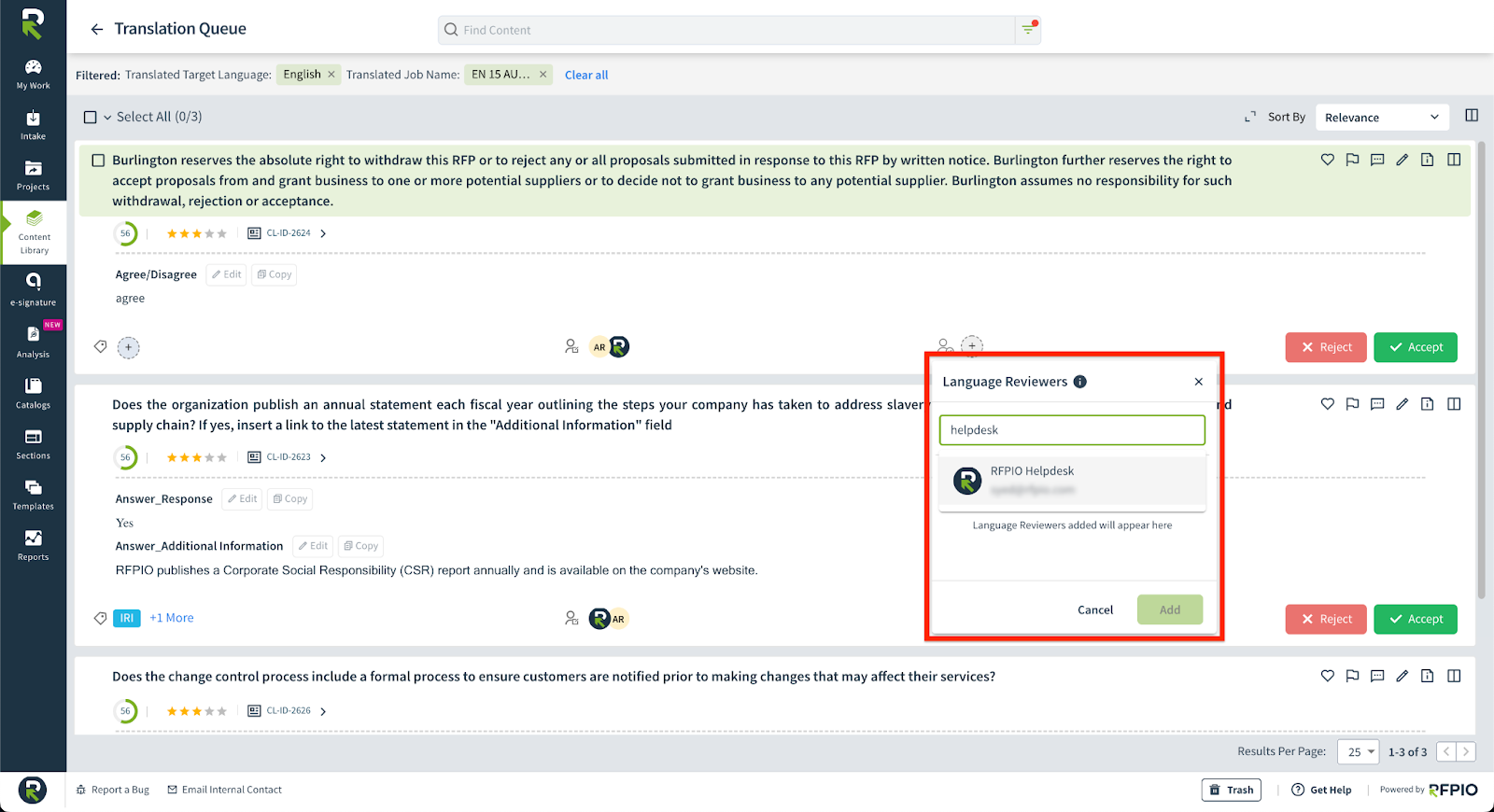Screen dimensions: 1494x812
Task: Open e-signature in the sidebar
Action: click(x=34, y=290)
